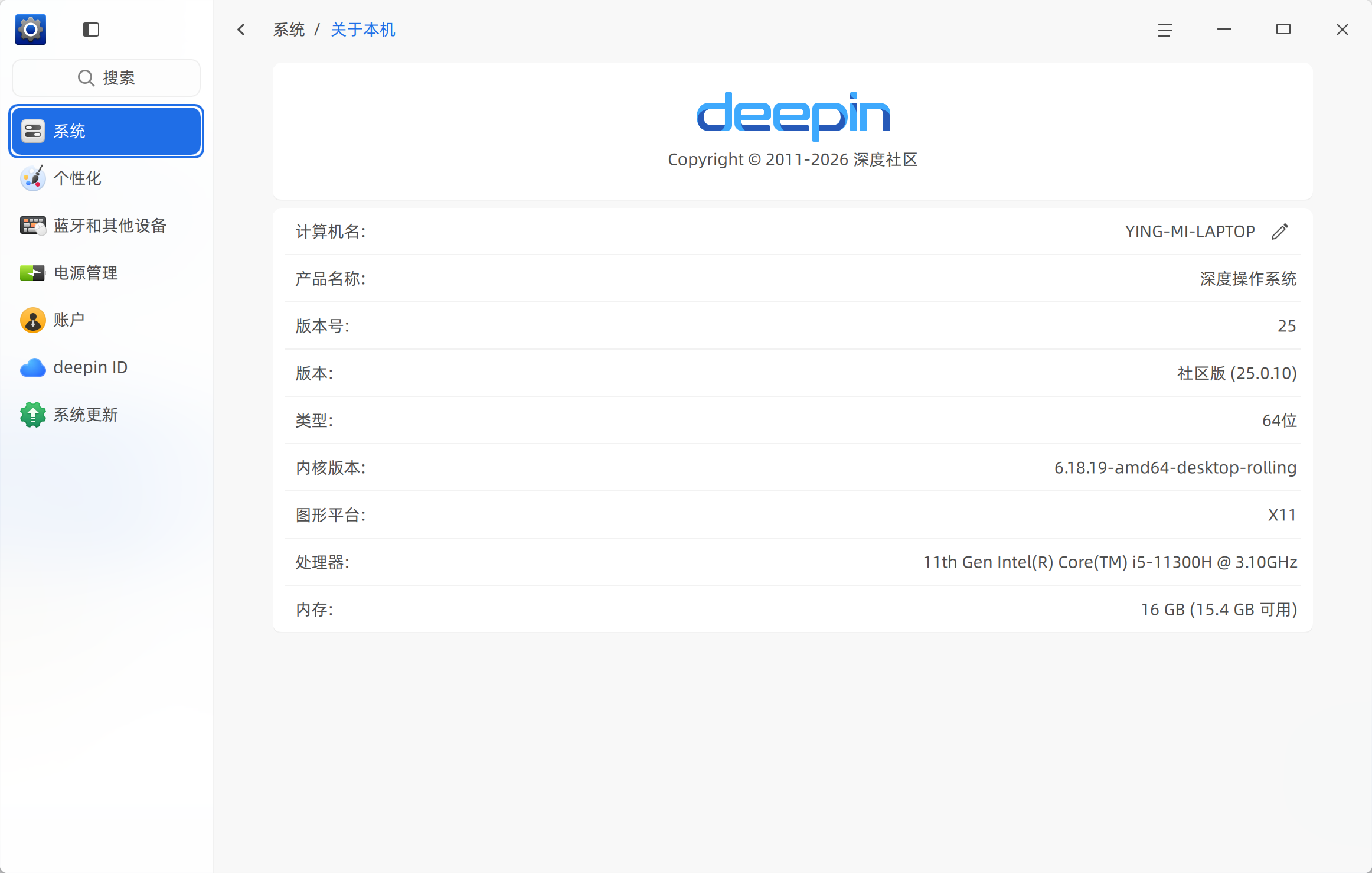
Task: Click the Control Center gear app icon
Action: click(x=31, y=30)
